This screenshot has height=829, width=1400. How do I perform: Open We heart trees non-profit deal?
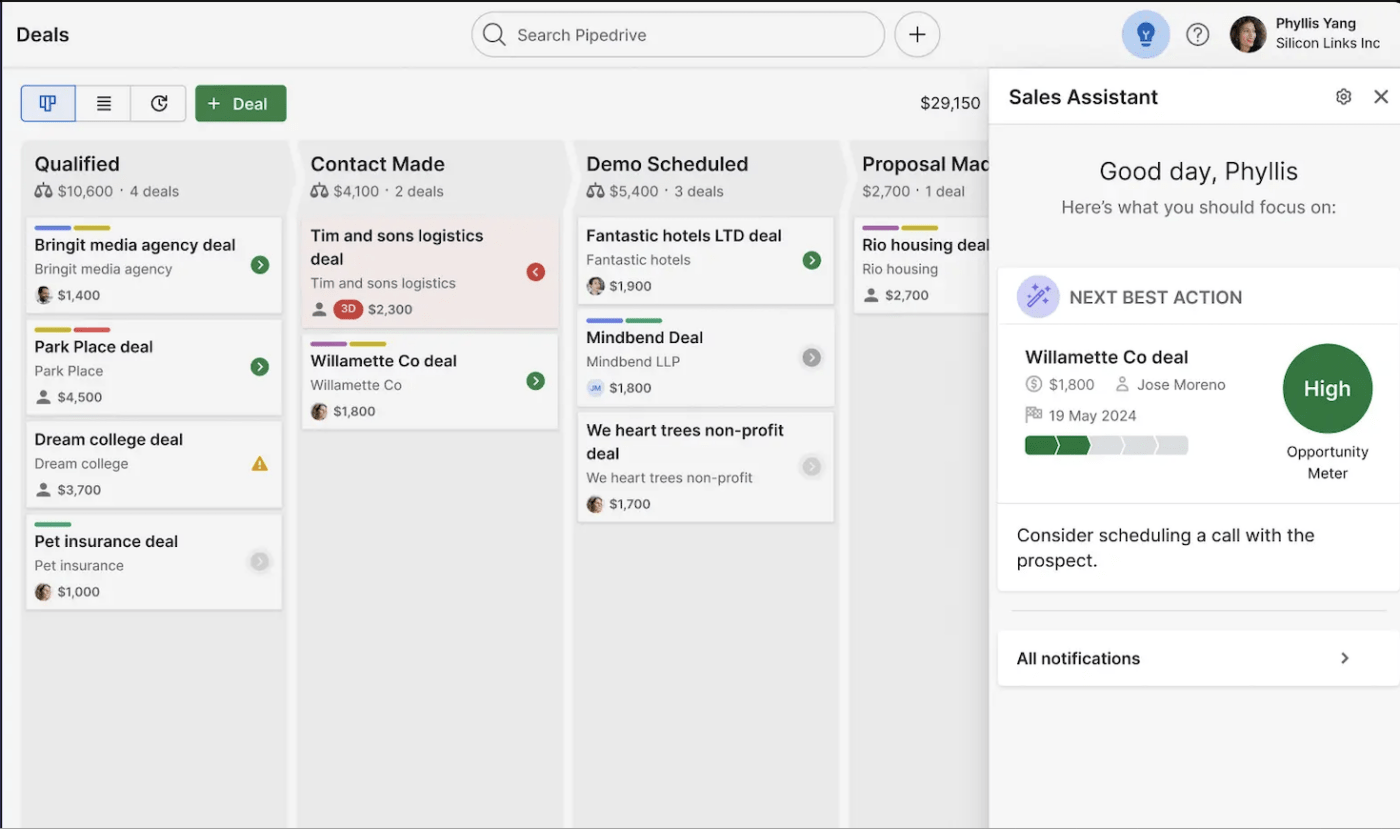pyautogui.click(x=706, y=466)
